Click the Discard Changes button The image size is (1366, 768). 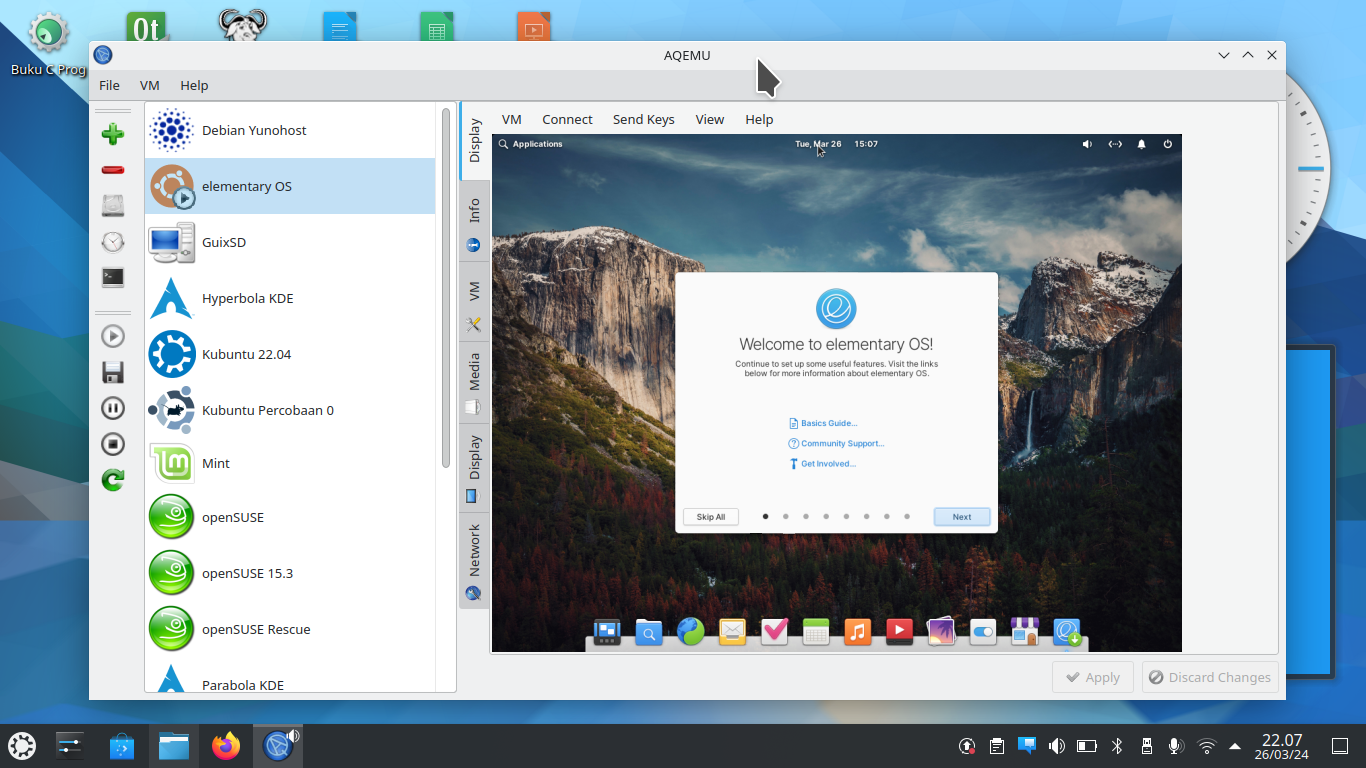pyautogui.click(x=1210, y=677)
